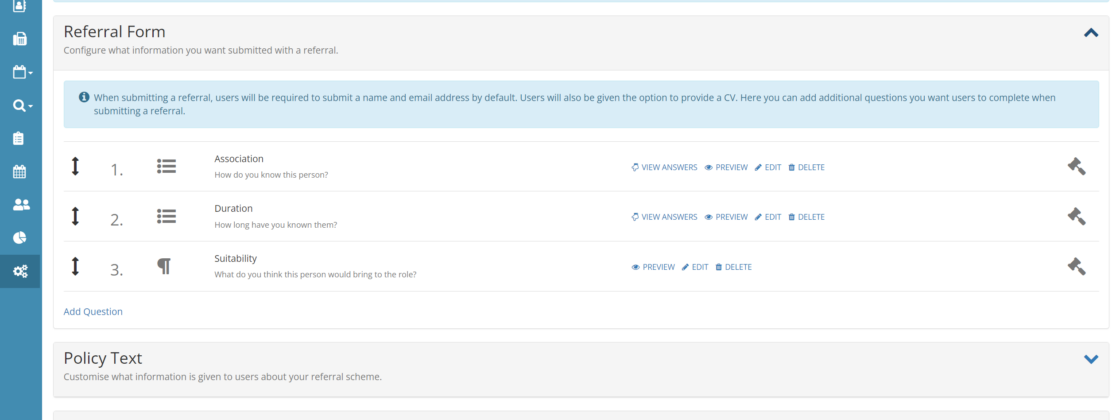The width and height of the screenshot is (1120, 420).
Task: Preview the Suitability question
Action: [x=653, y=267]
